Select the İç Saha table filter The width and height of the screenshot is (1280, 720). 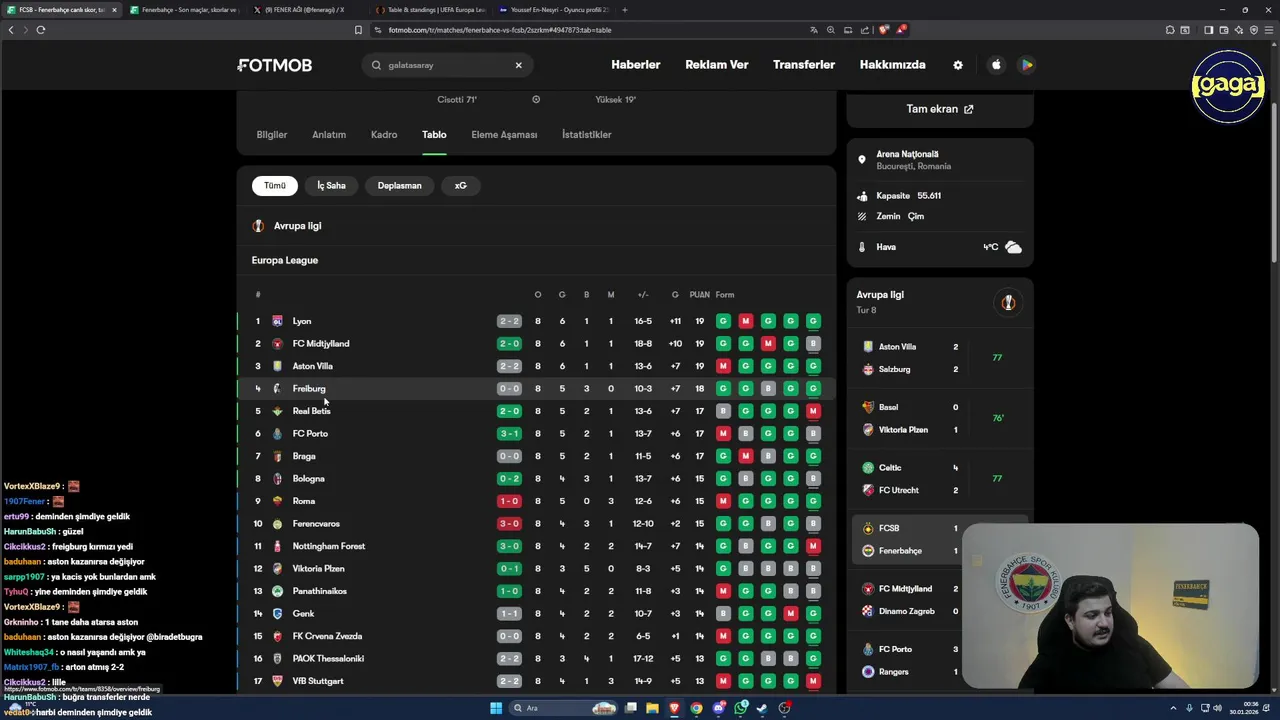tap(331, 185)
